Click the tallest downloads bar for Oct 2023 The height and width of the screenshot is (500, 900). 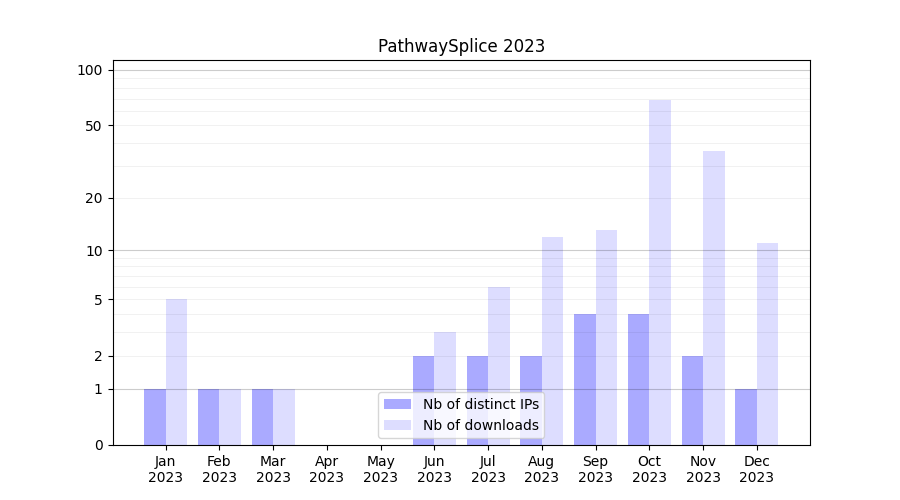pos(660,272)
